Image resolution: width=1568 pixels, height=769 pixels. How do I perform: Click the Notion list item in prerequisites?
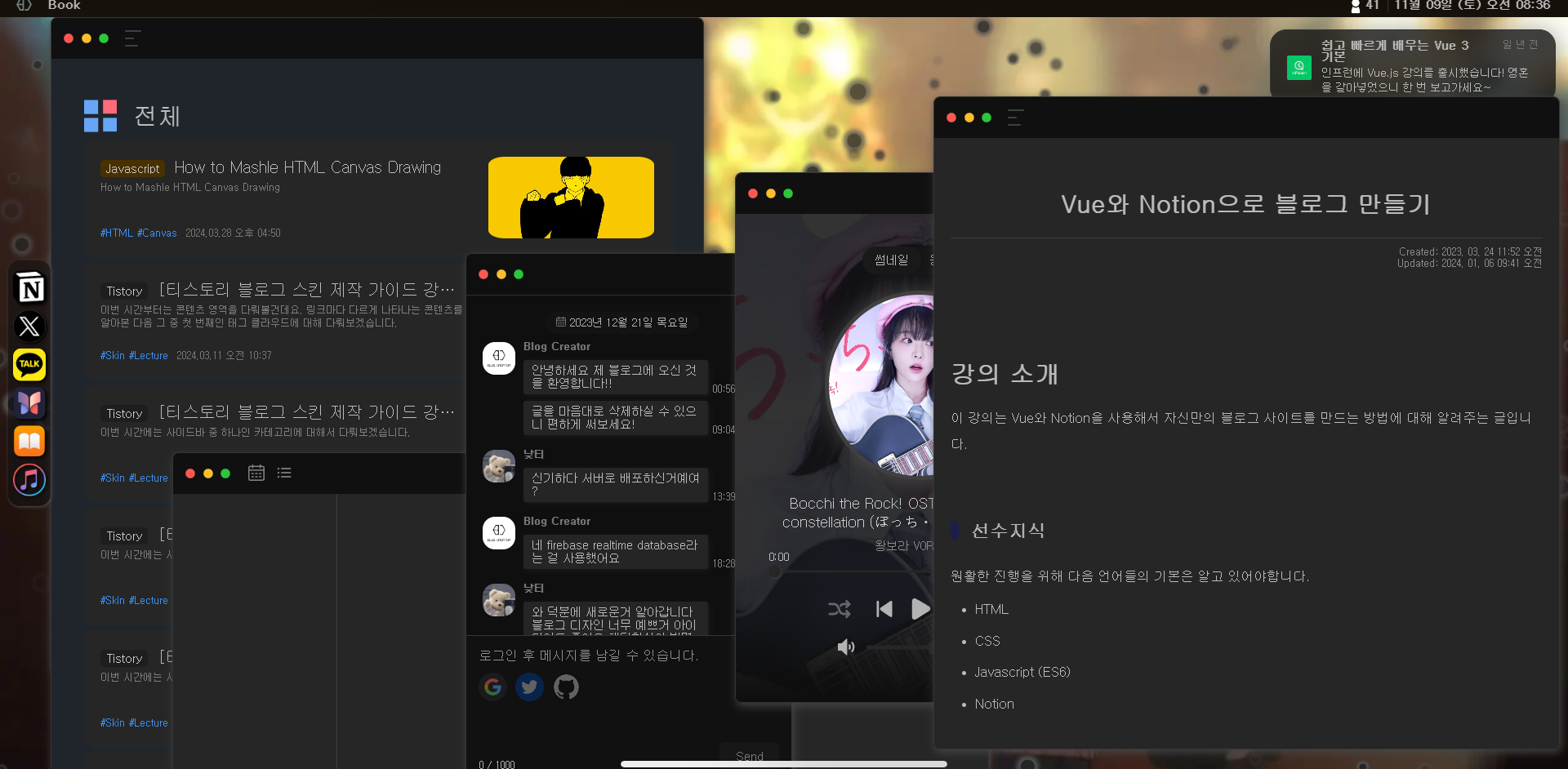coord(994,704)
